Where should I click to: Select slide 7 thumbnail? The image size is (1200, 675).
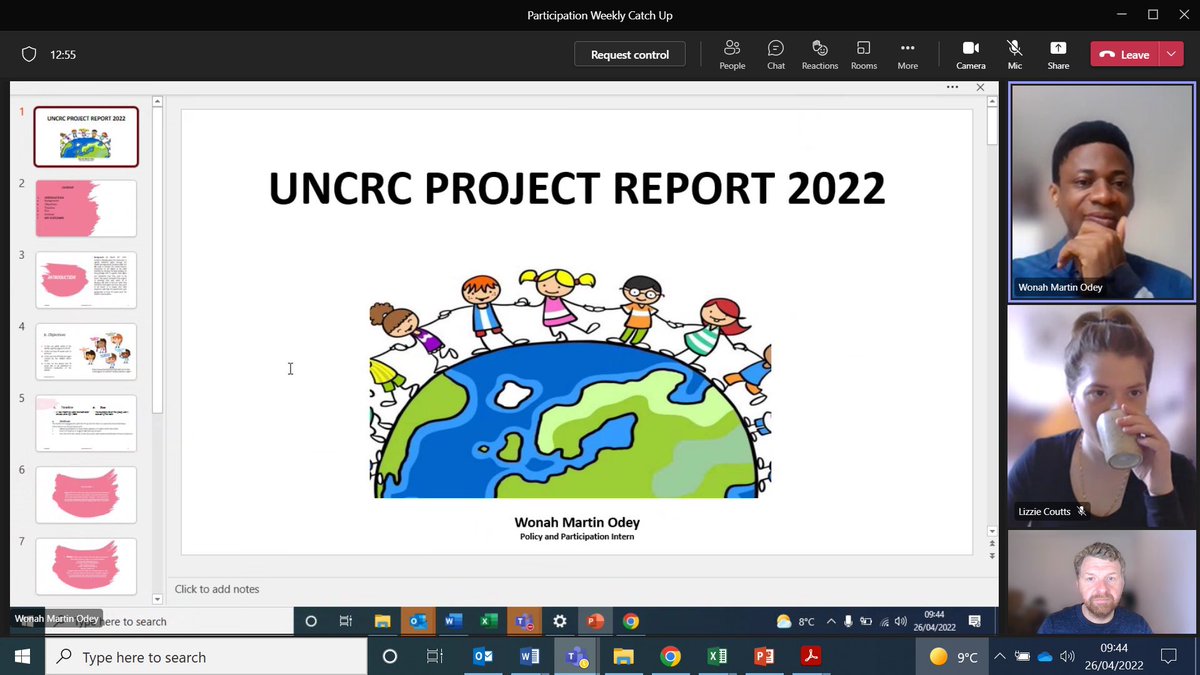[86, 567]
